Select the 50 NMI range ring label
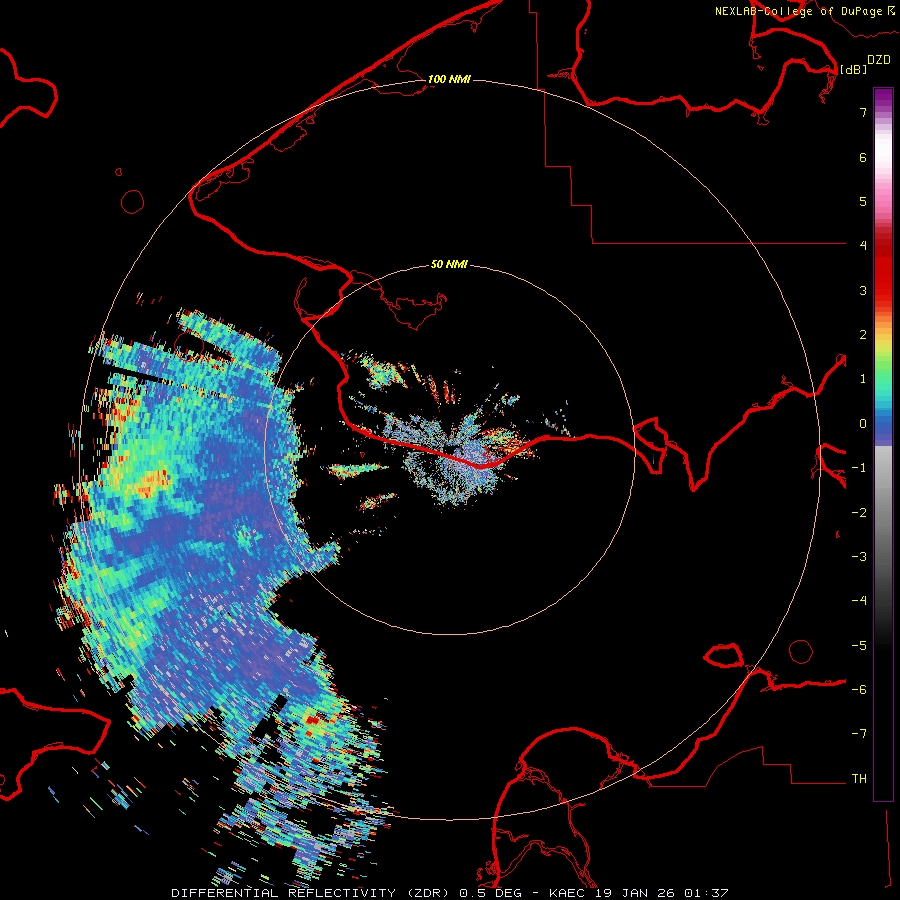 coord(449,264)
